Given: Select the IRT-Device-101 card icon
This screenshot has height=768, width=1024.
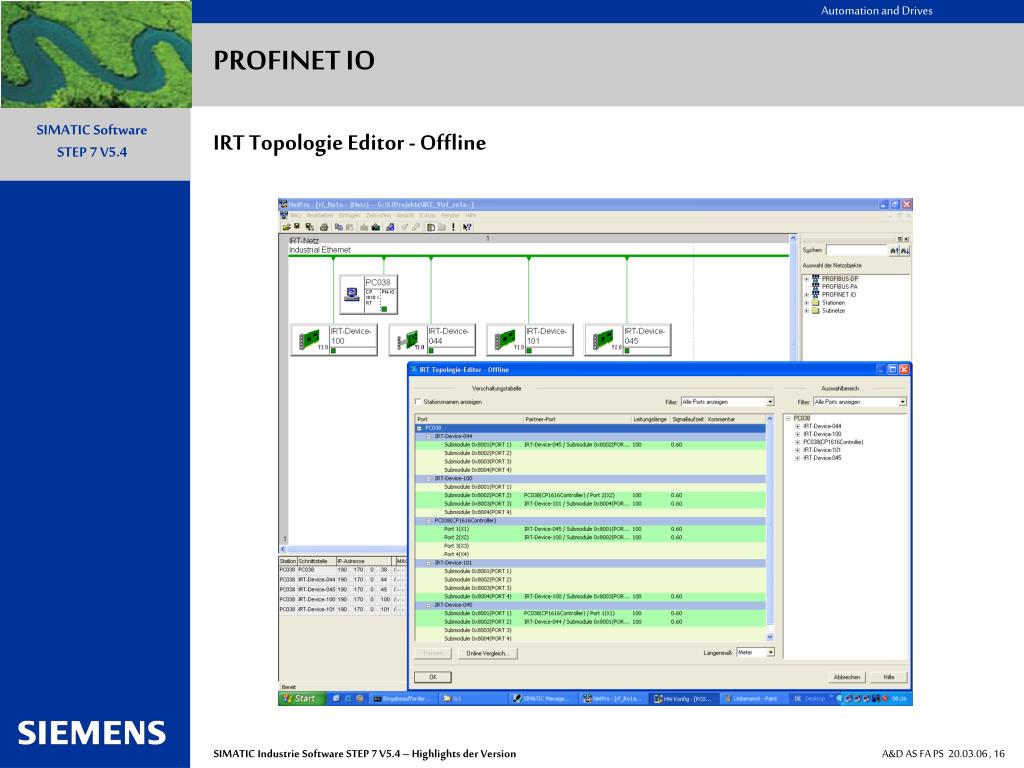Looking at the screenshot, I should (x=505, y=339).
